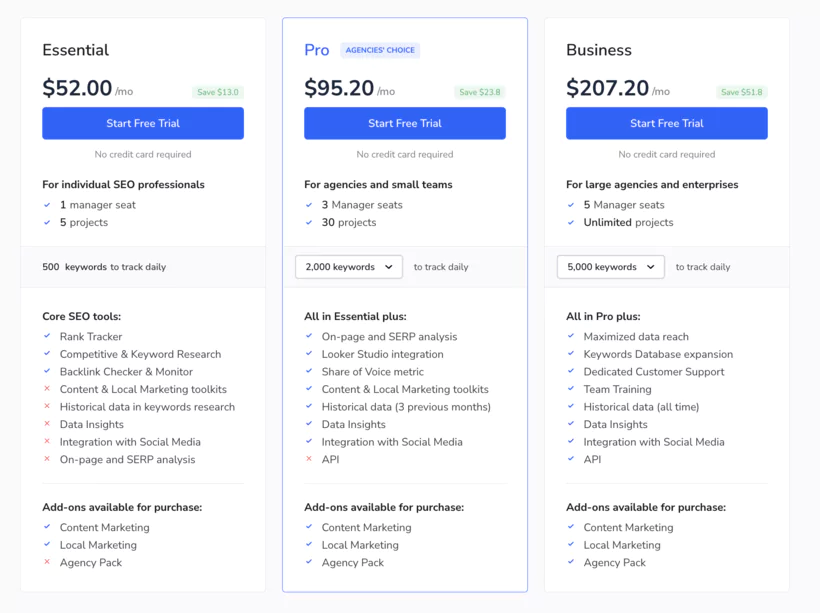Click the checkmark next to Content Marketing in Pro add-ons
This screenshot has width=820, height=613.
pyautogui.click(x=310, y=527)
